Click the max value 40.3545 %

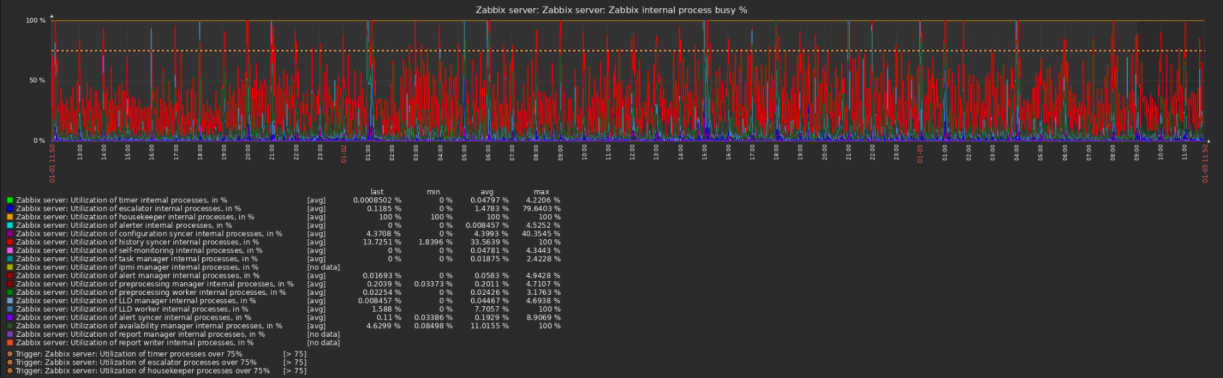coord(540,234)
